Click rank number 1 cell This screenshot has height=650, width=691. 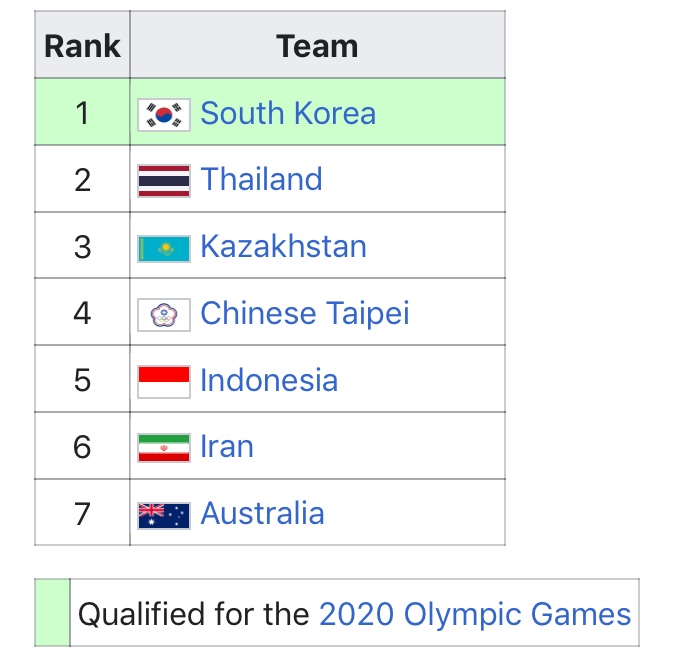(x=82, y=112)
